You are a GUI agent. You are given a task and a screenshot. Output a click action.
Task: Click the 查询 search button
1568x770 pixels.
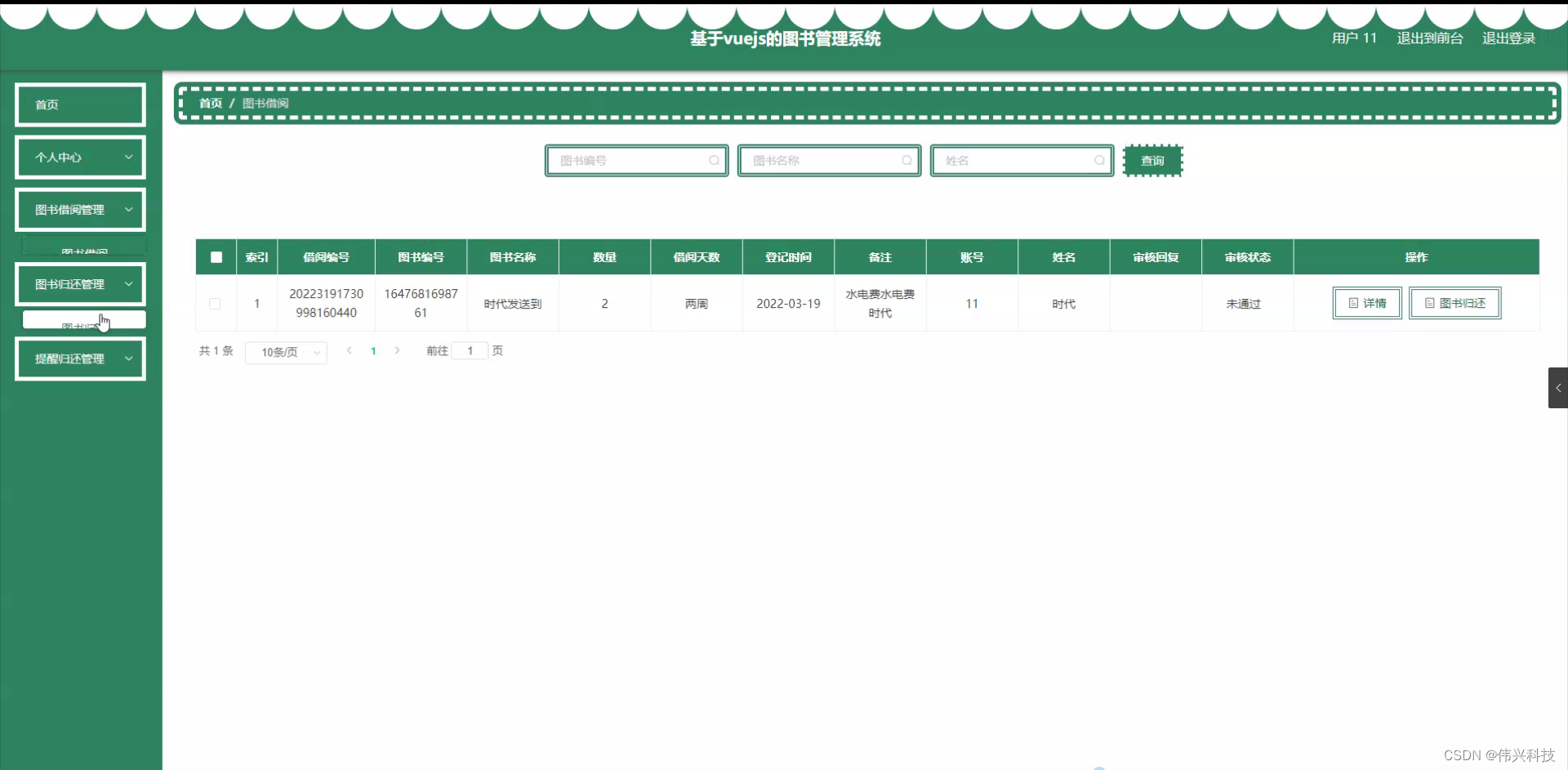(x=1152, y=160)
